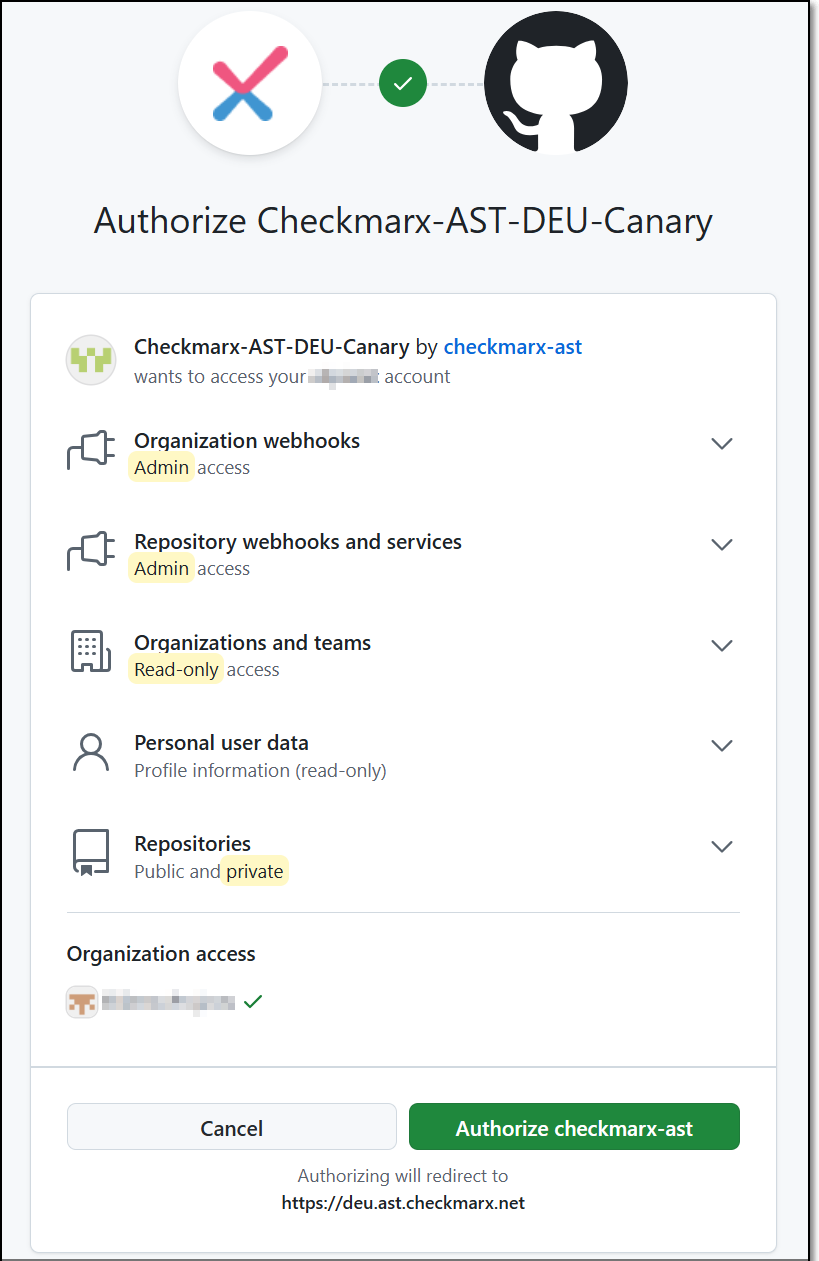Click the Authorize checkmarx-ast button
Viewport: 819px width, 1261px height.
point(574,1127)
